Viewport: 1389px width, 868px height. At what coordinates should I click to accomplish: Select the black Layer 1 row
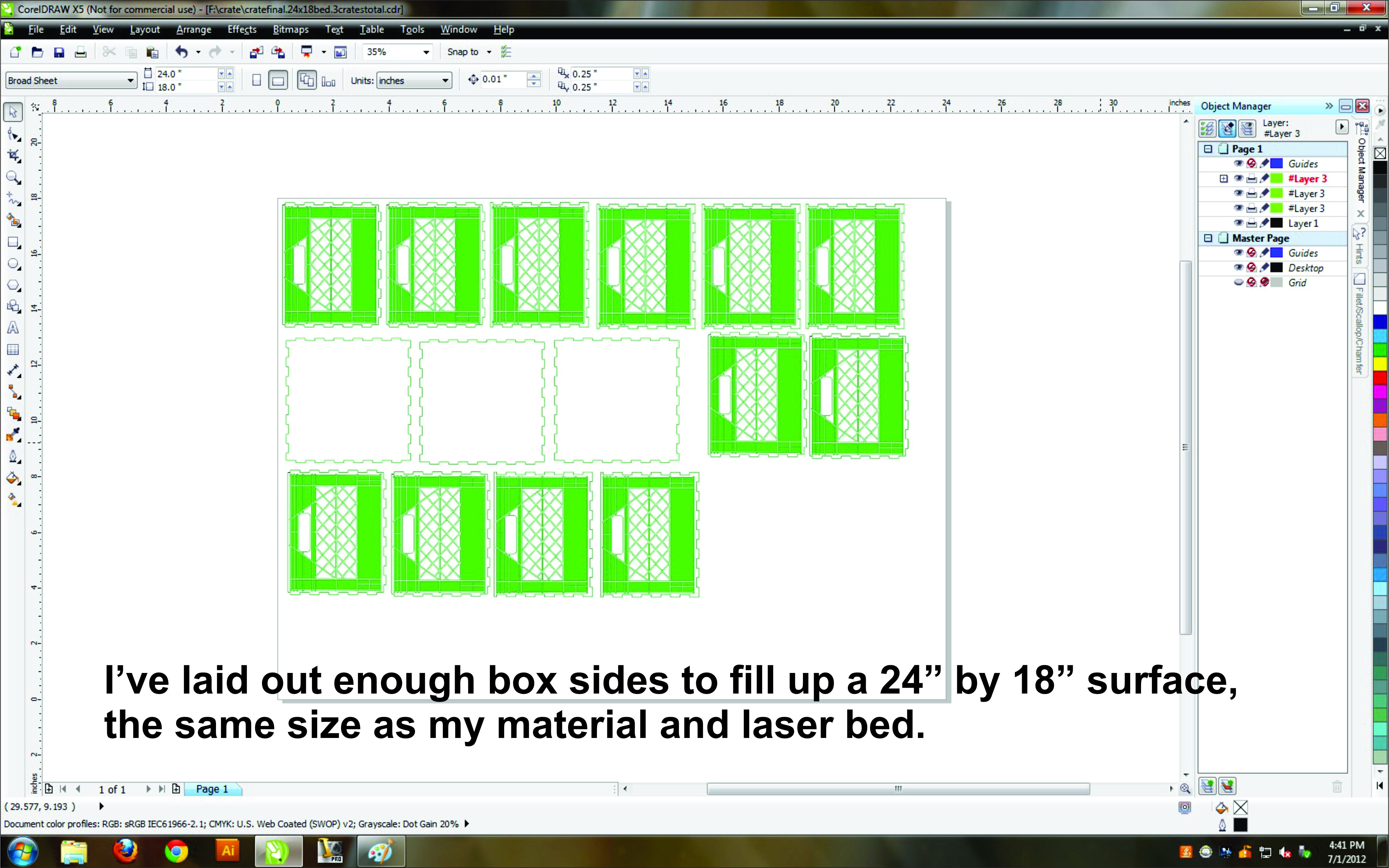1273,223
